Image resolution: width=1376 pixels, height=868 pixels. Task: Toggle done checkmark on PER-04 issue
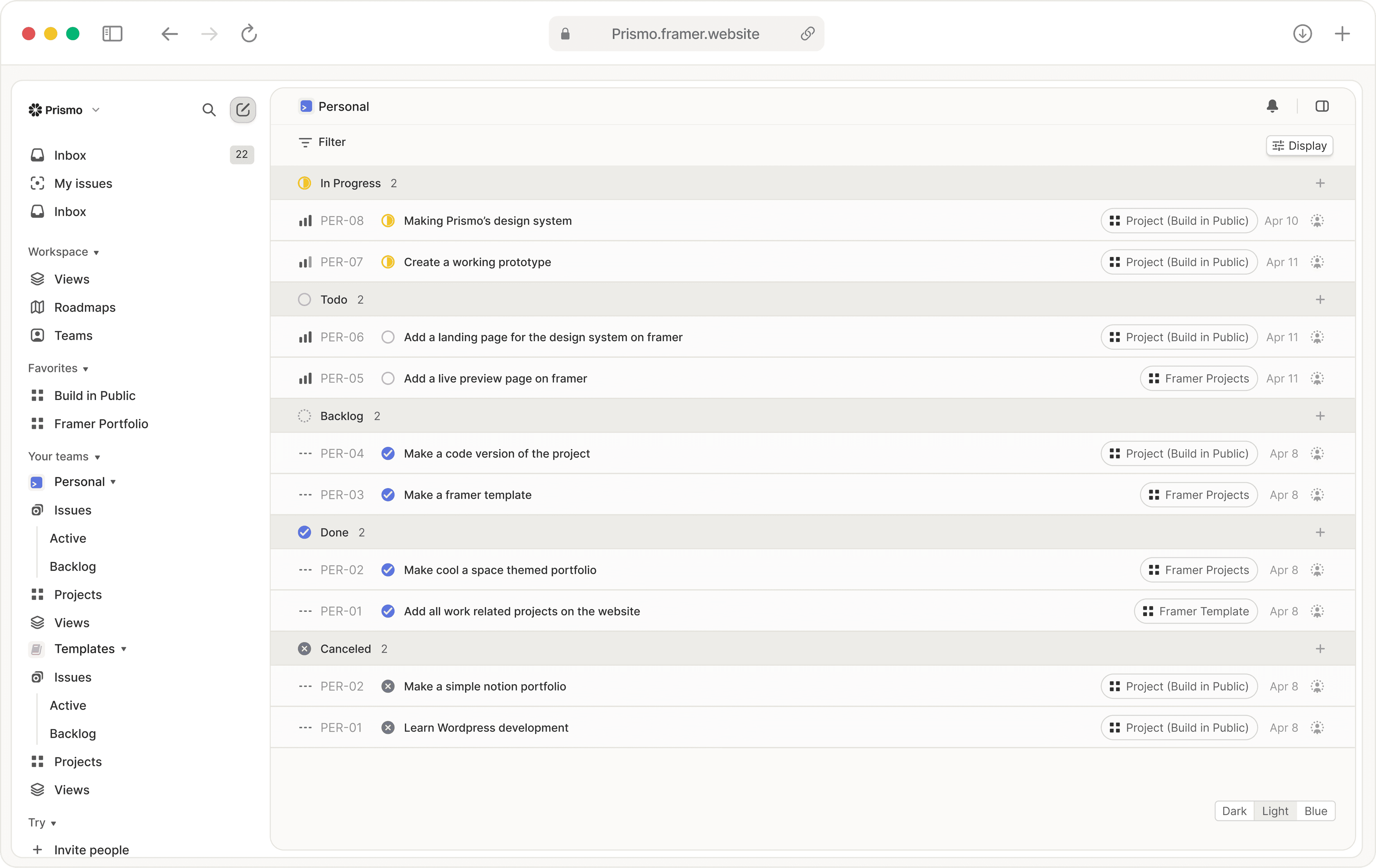pos(388,454)
